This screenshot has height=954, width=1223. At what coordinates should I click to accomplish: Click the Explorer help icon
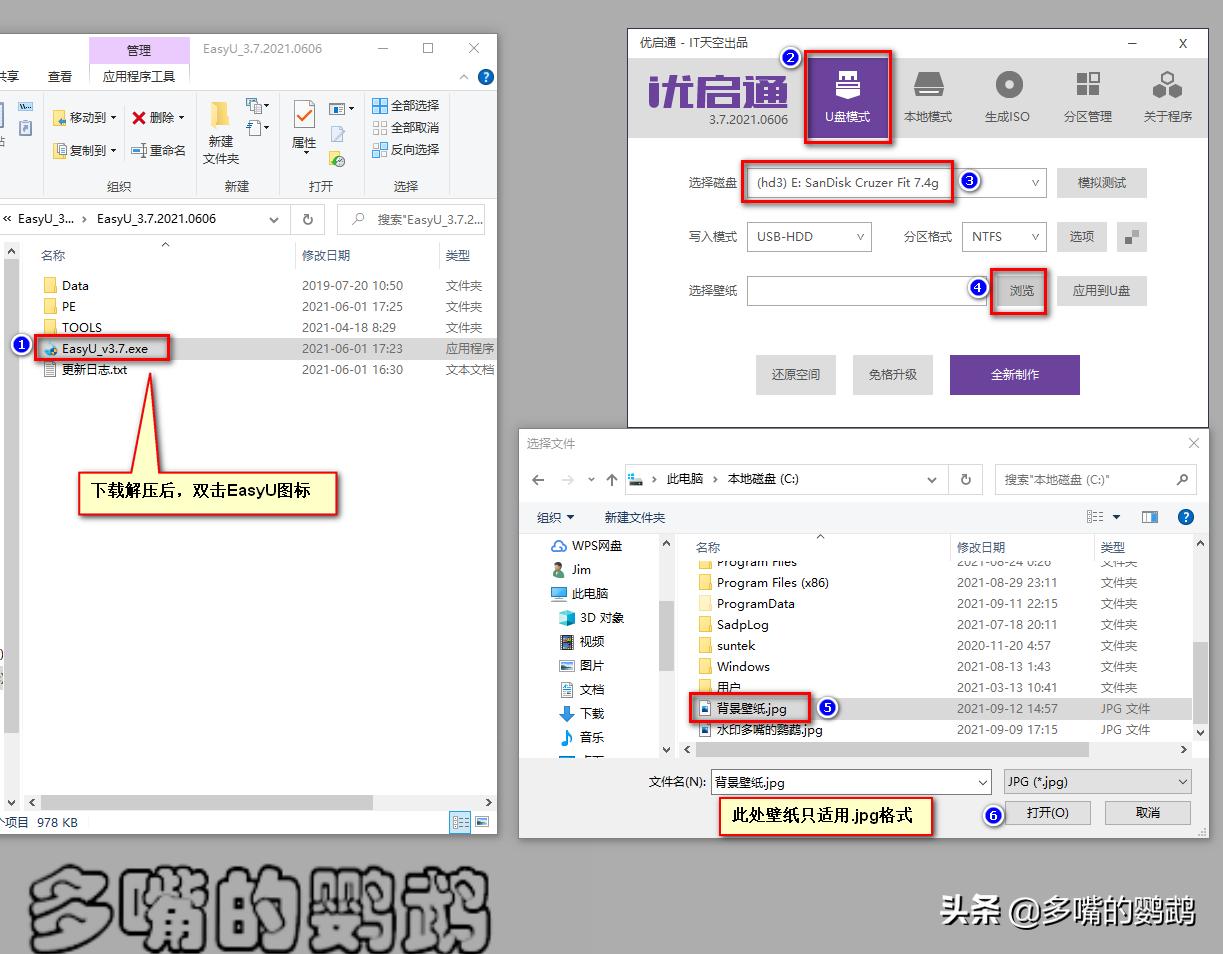coord(486,77)
